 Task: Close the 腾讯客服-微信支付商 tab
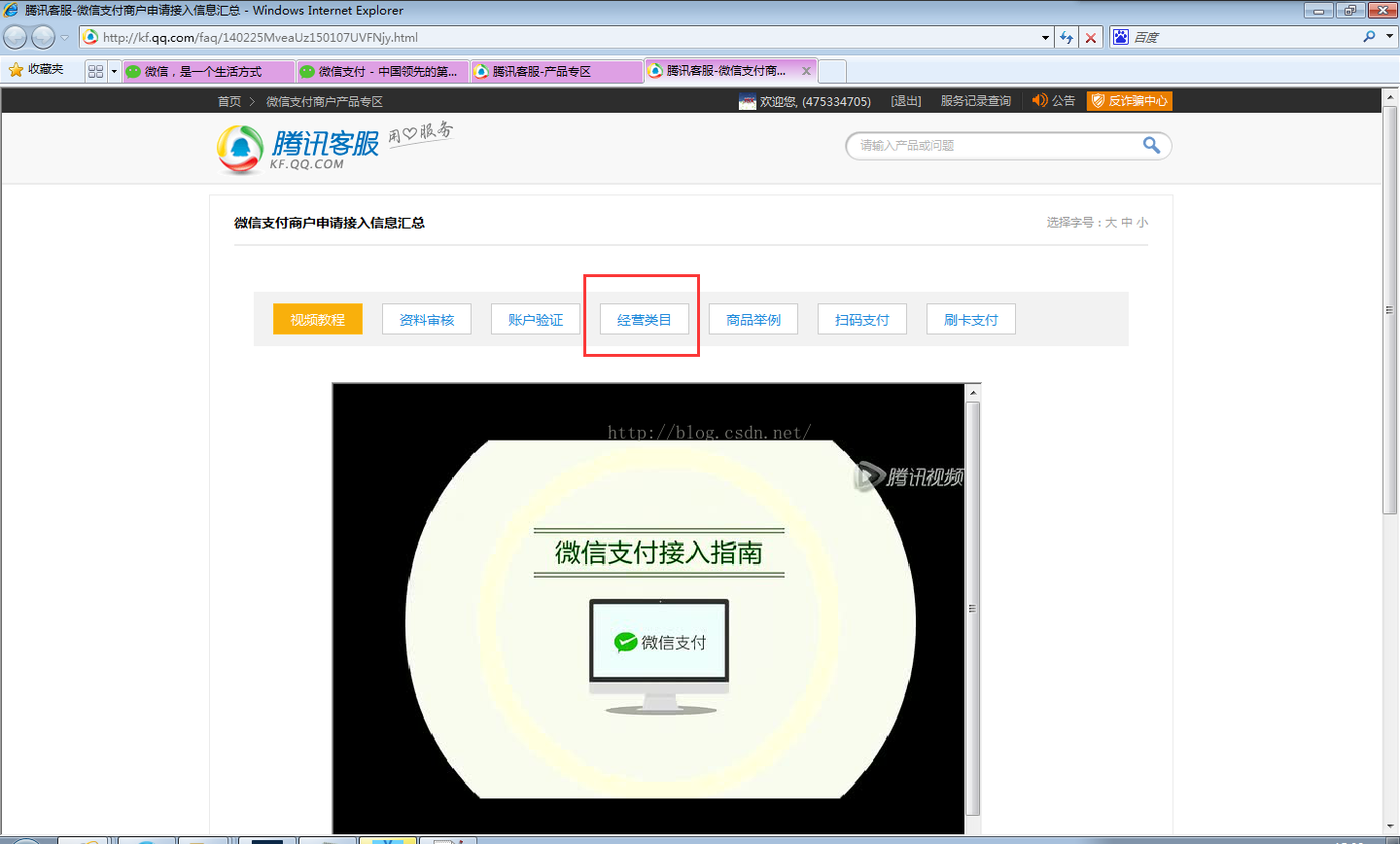(806, 71)
